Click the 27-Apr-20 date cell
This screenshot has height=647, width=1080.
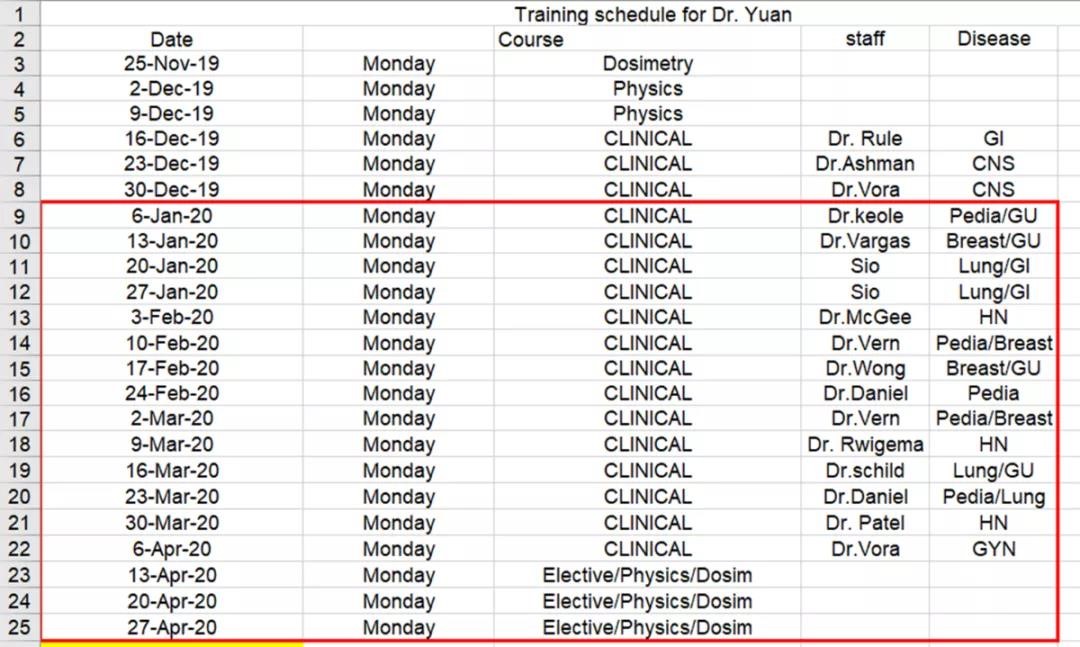coord(172,628)
